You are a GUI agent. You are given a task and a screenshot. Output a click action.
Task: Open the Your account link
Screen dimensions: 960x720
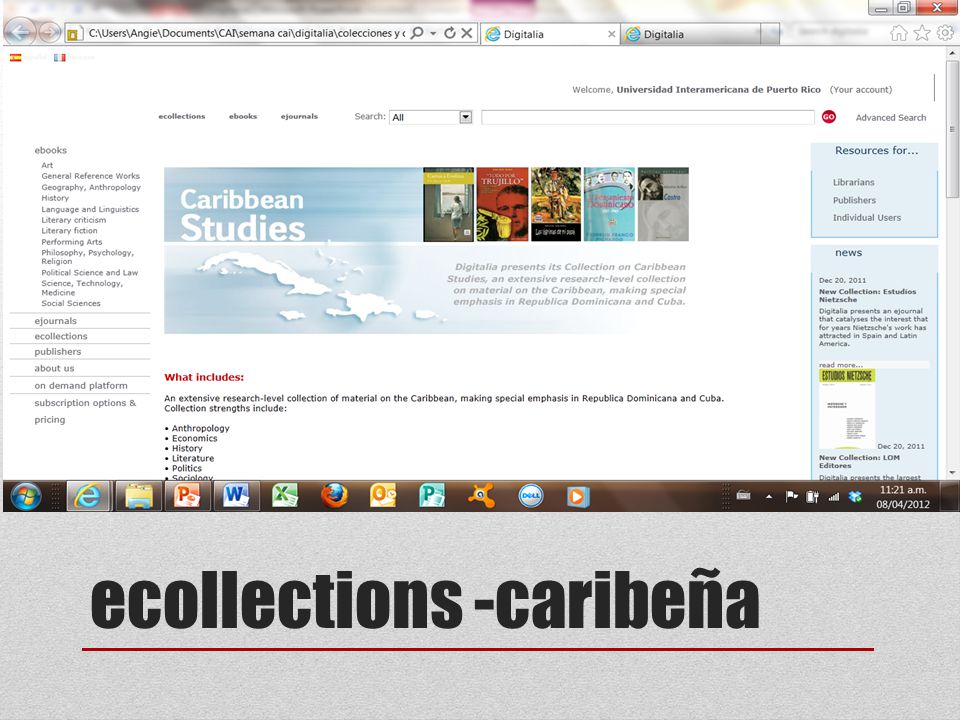(861, 89)
